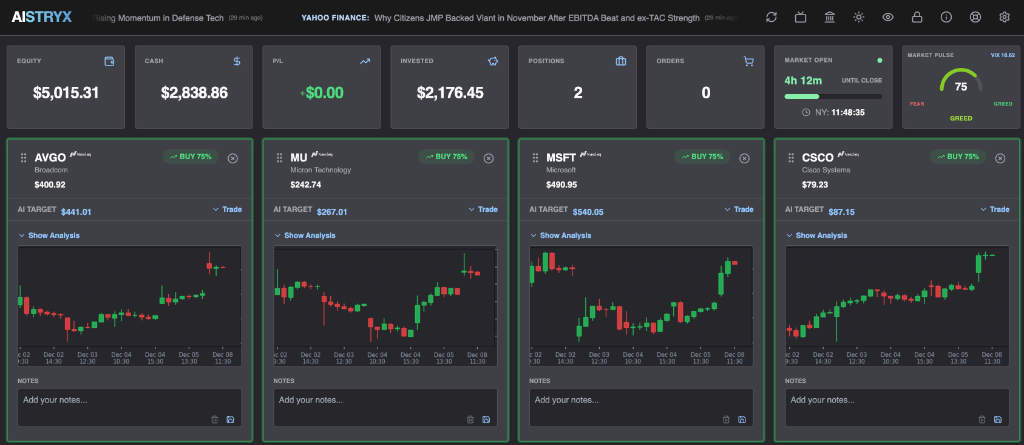Click the market open progress bar
The height and width of the screenshot is (445, 1024).
tap(833, 97)
